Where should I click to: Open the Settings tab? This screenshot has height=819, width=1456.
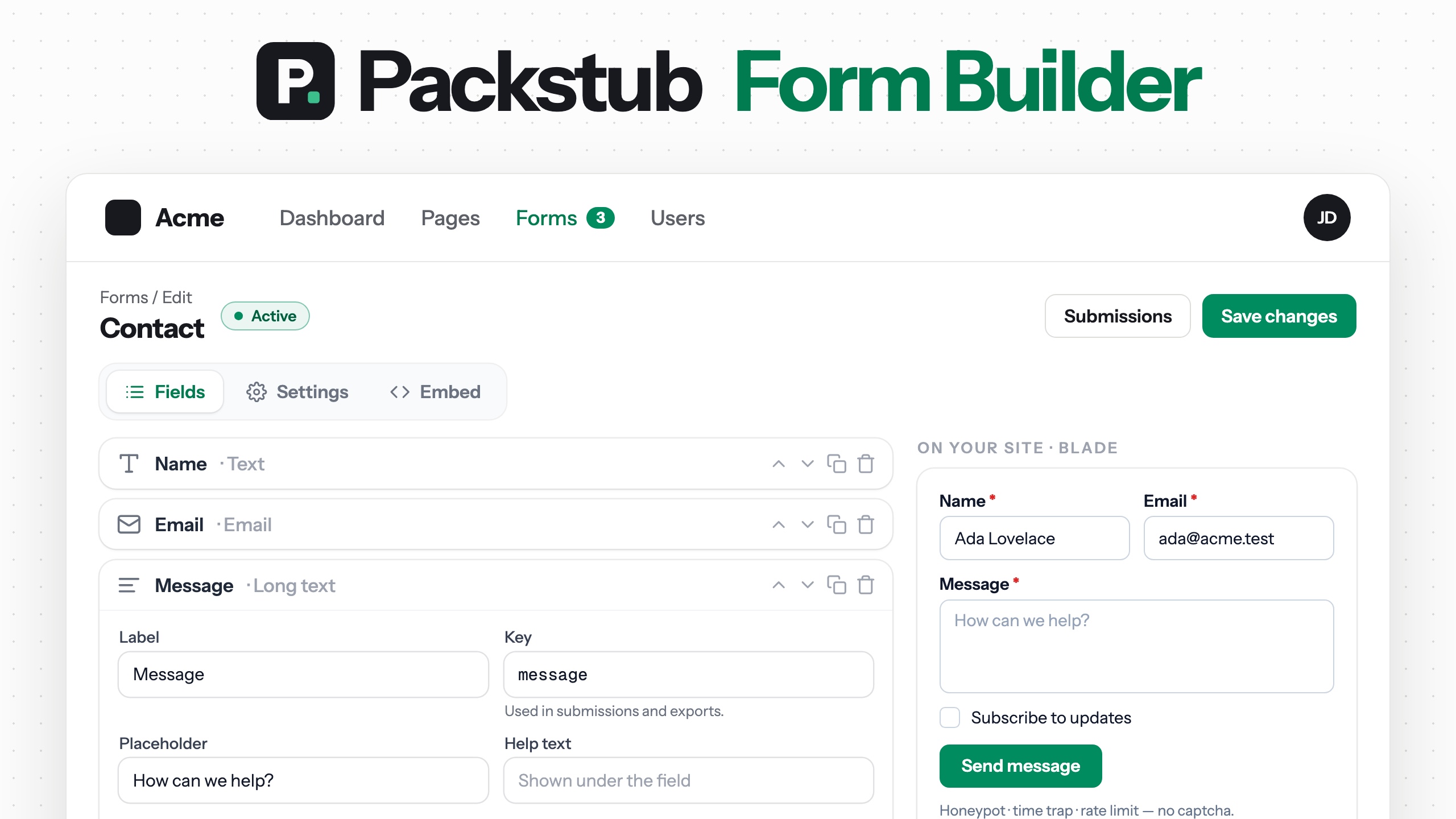pyautogui.click(x=297, y=392)
